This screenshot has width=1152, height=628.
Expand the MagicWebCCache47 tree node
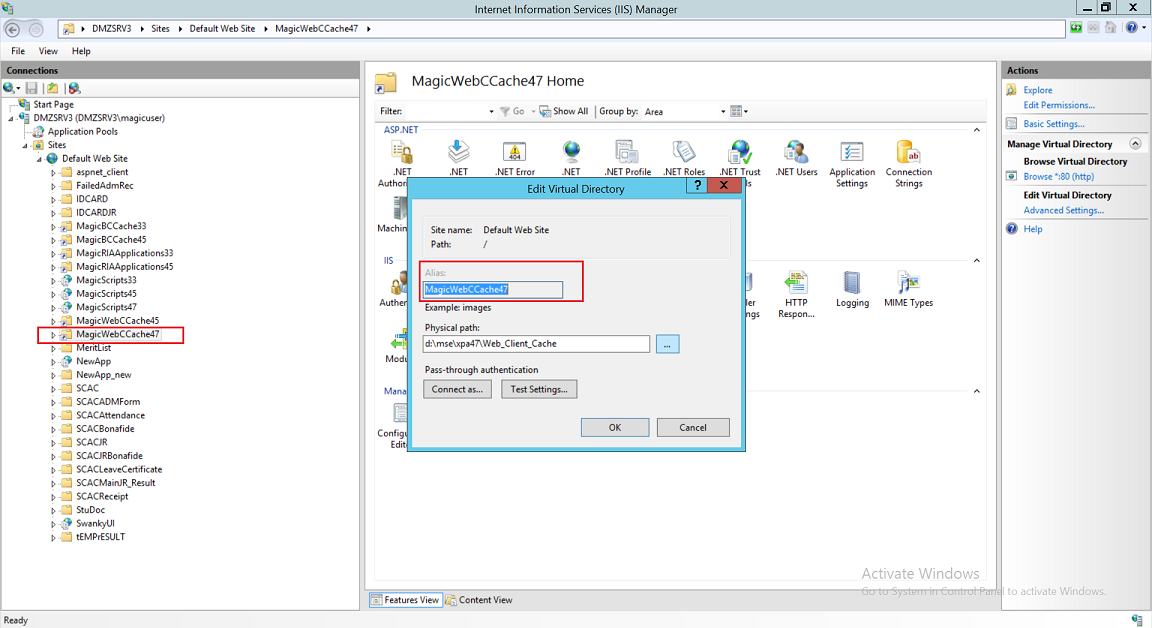pos(53,335)
